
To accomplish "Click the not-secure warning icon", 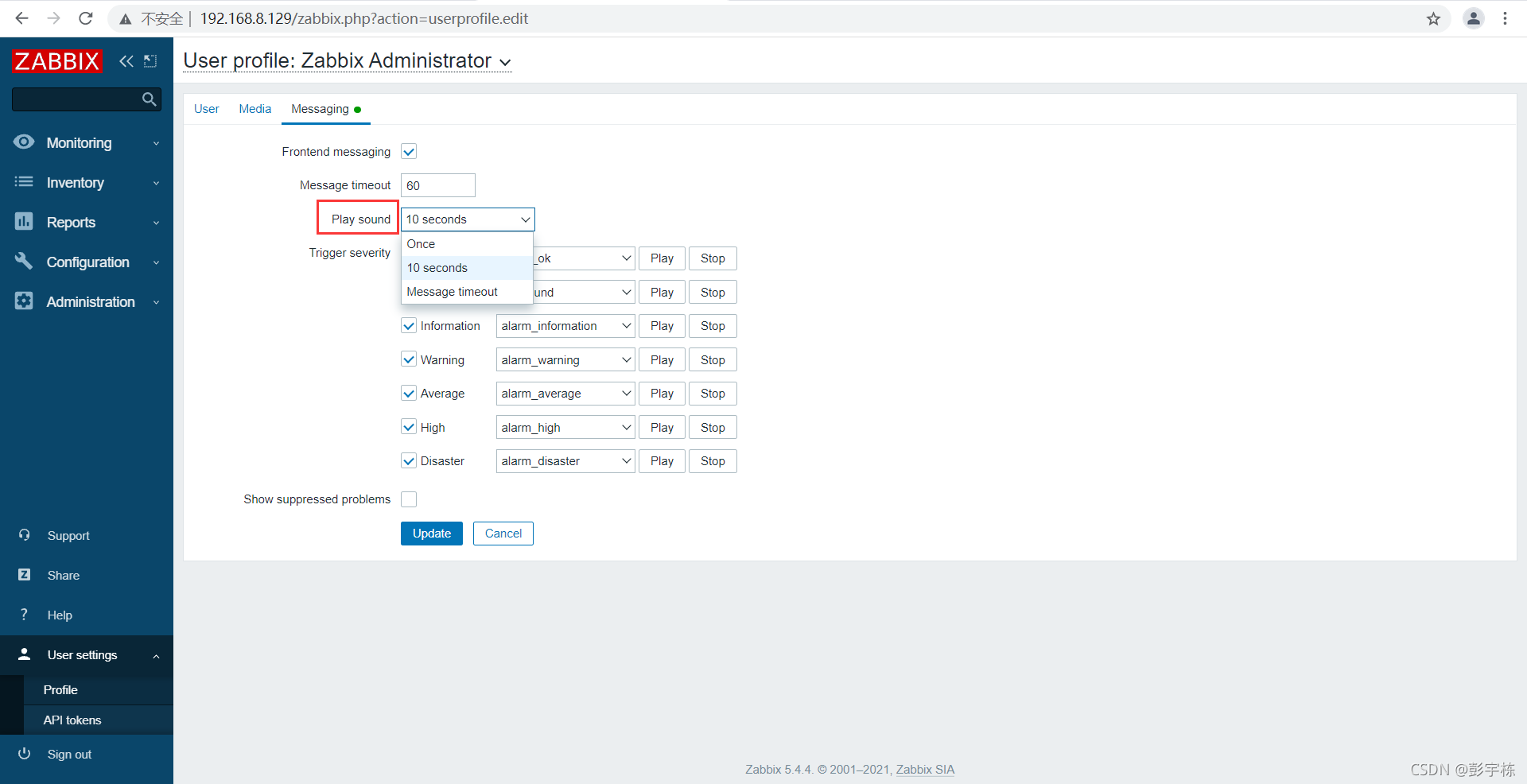I will pos(126,19).
